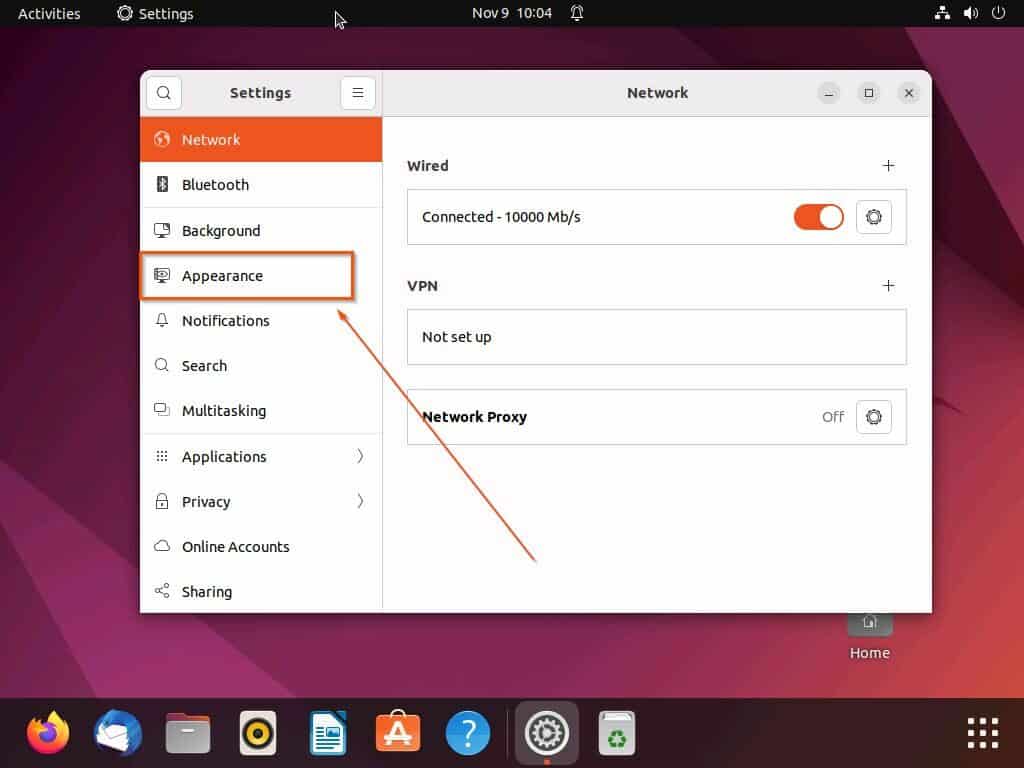Image resolution: width=1024 pixels, height=768 pixels.
Task: Open the Search settings section
Action: click(x=204, y=366)
